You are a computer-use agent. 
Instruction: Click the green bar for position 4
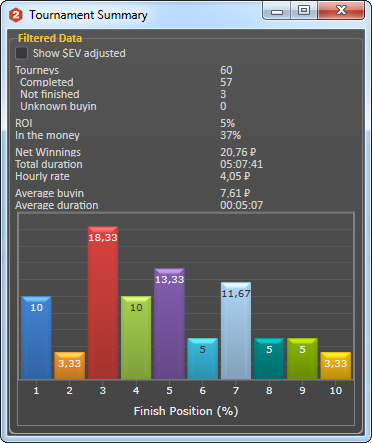[x=136, y=337]
